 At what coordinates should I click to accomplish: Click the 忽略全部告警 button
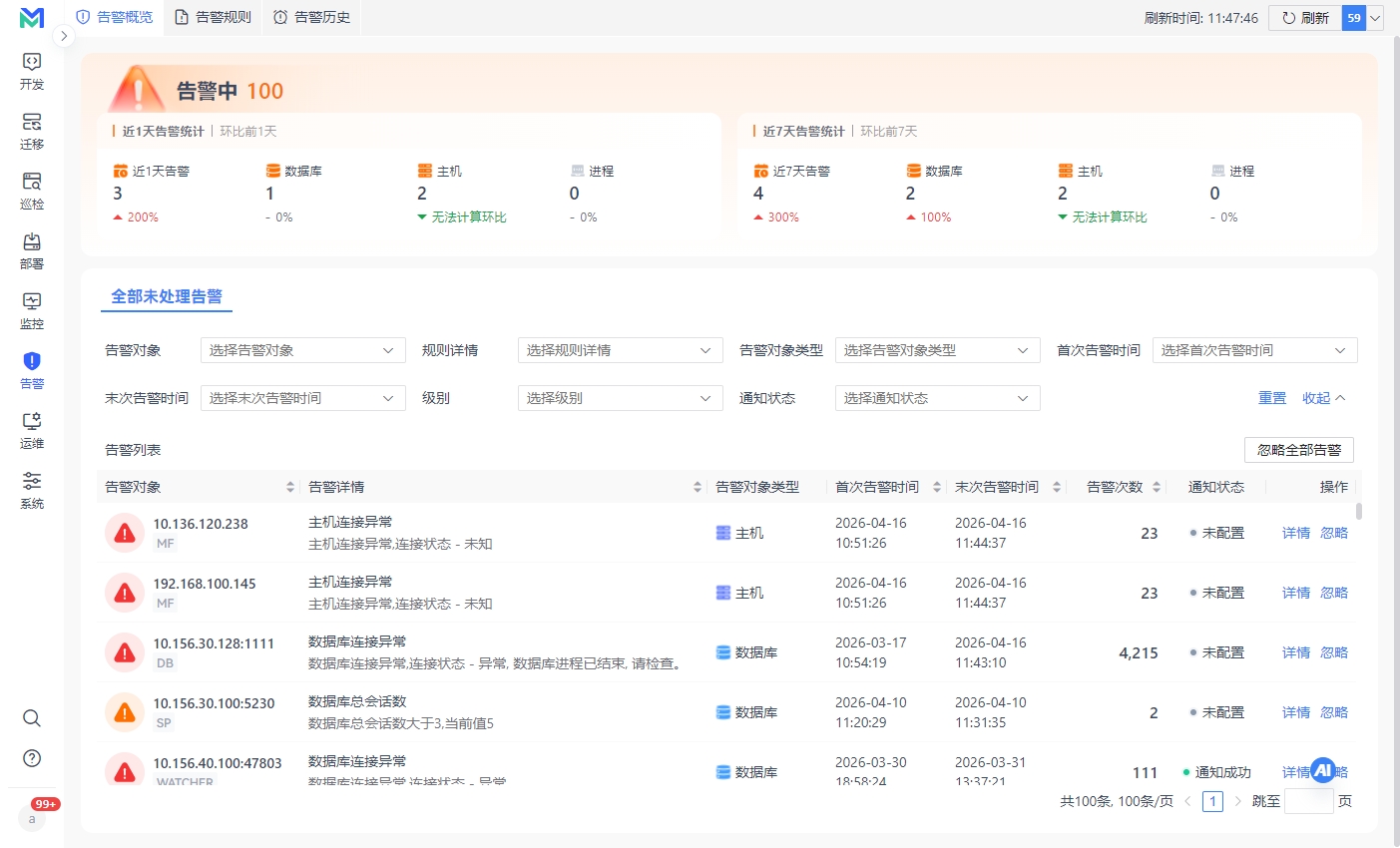(x=1299, y=450)
